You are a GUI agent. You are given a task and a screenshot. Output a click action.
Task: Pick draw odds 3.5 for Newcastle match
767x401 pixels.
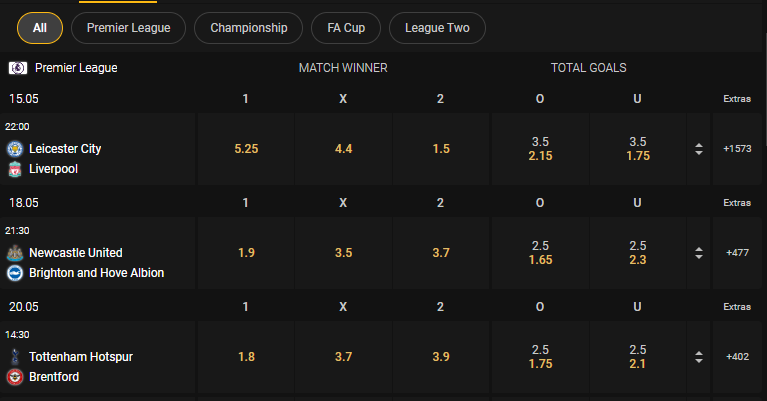point(343,253)
